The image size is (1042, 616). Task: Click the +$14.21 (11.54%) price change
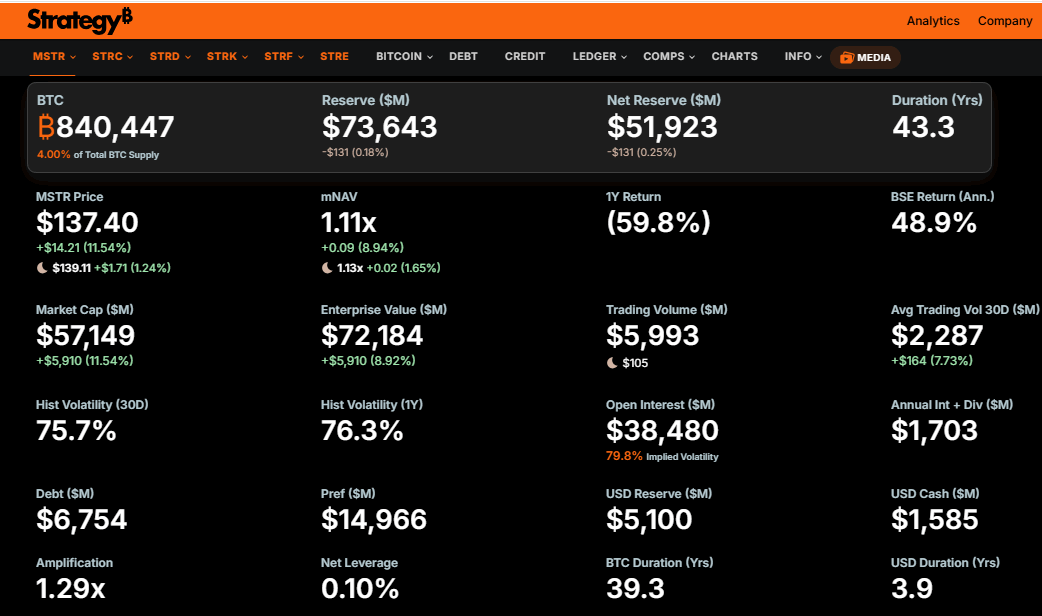tap(83, 248)
